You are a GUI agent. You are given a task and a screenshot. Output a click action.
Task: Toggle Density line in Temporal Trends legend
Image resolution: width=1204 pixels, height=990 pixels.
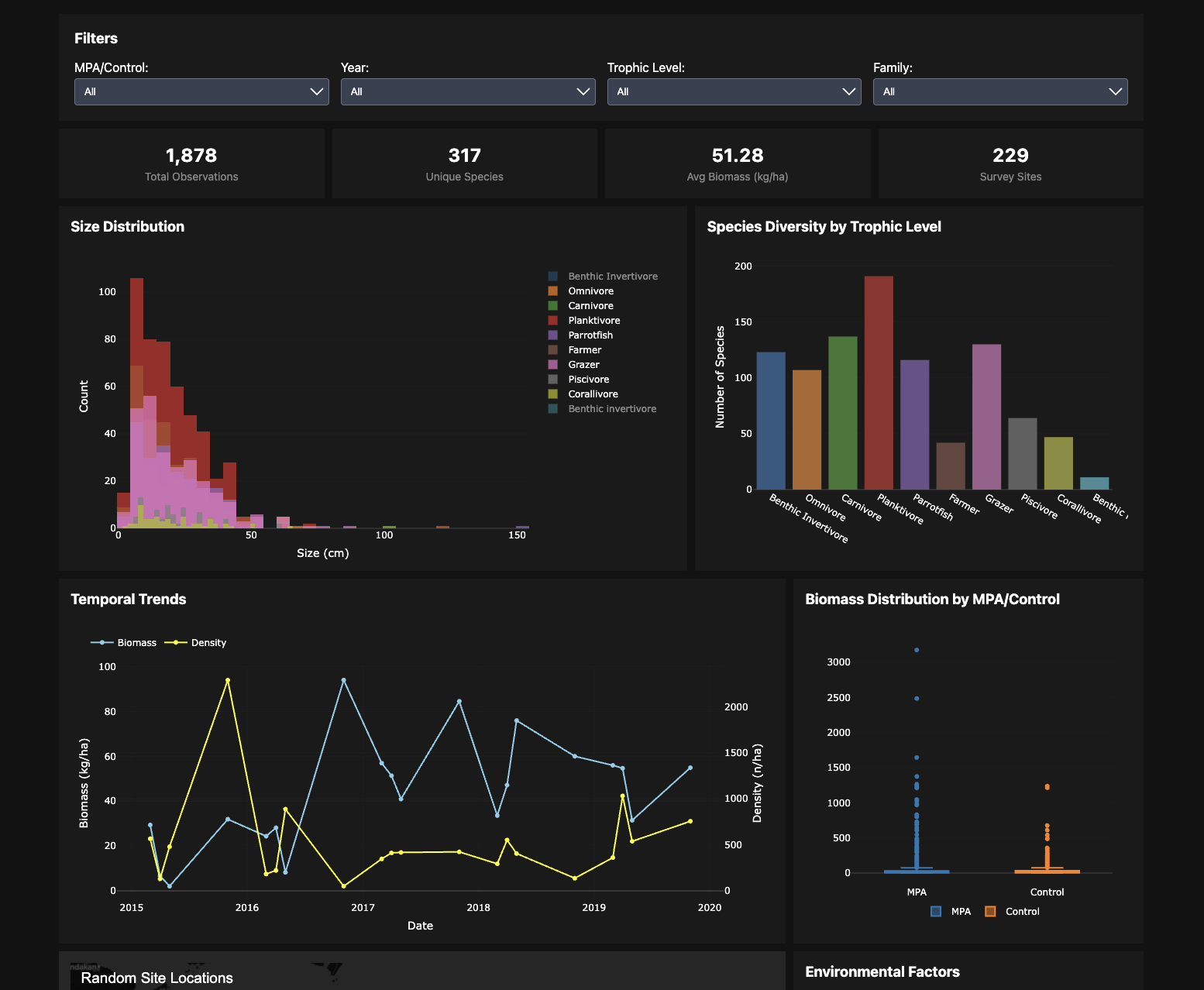tap(195, 643)
